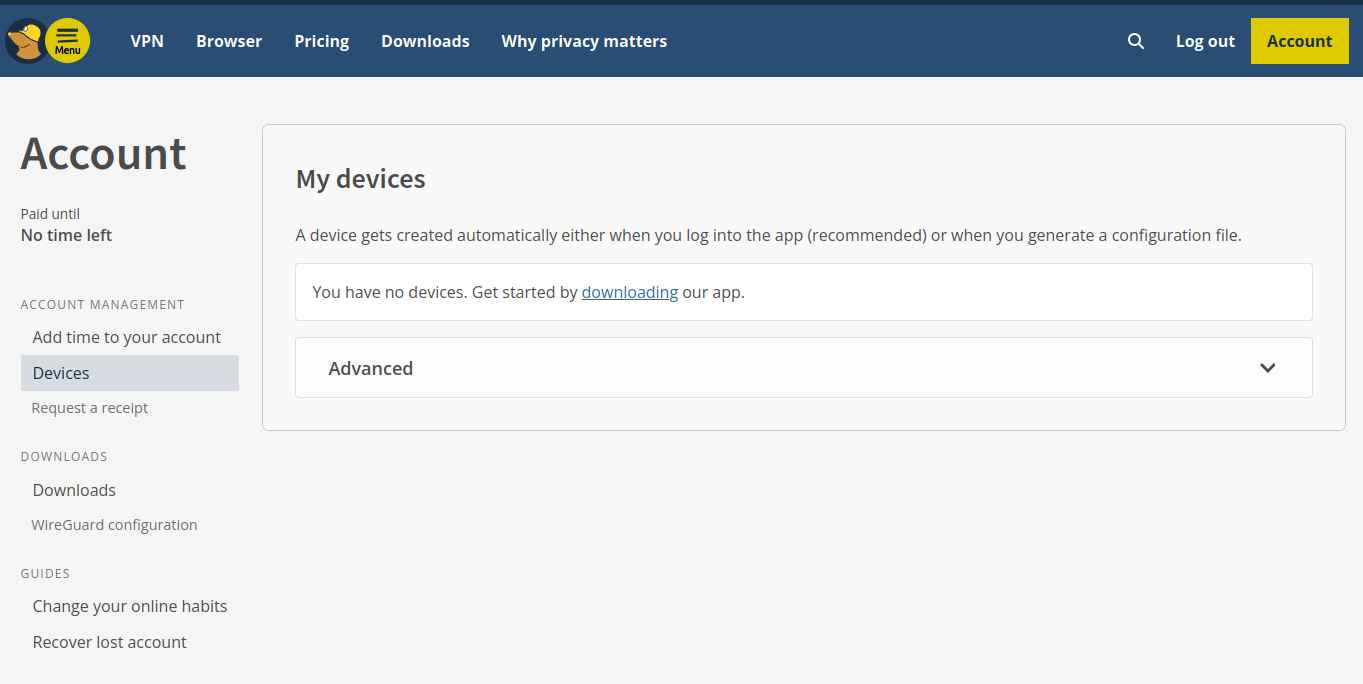Open the Pricing page
Image resolution: width=1363 pixels, height=684 pixels.
(321, 41)
